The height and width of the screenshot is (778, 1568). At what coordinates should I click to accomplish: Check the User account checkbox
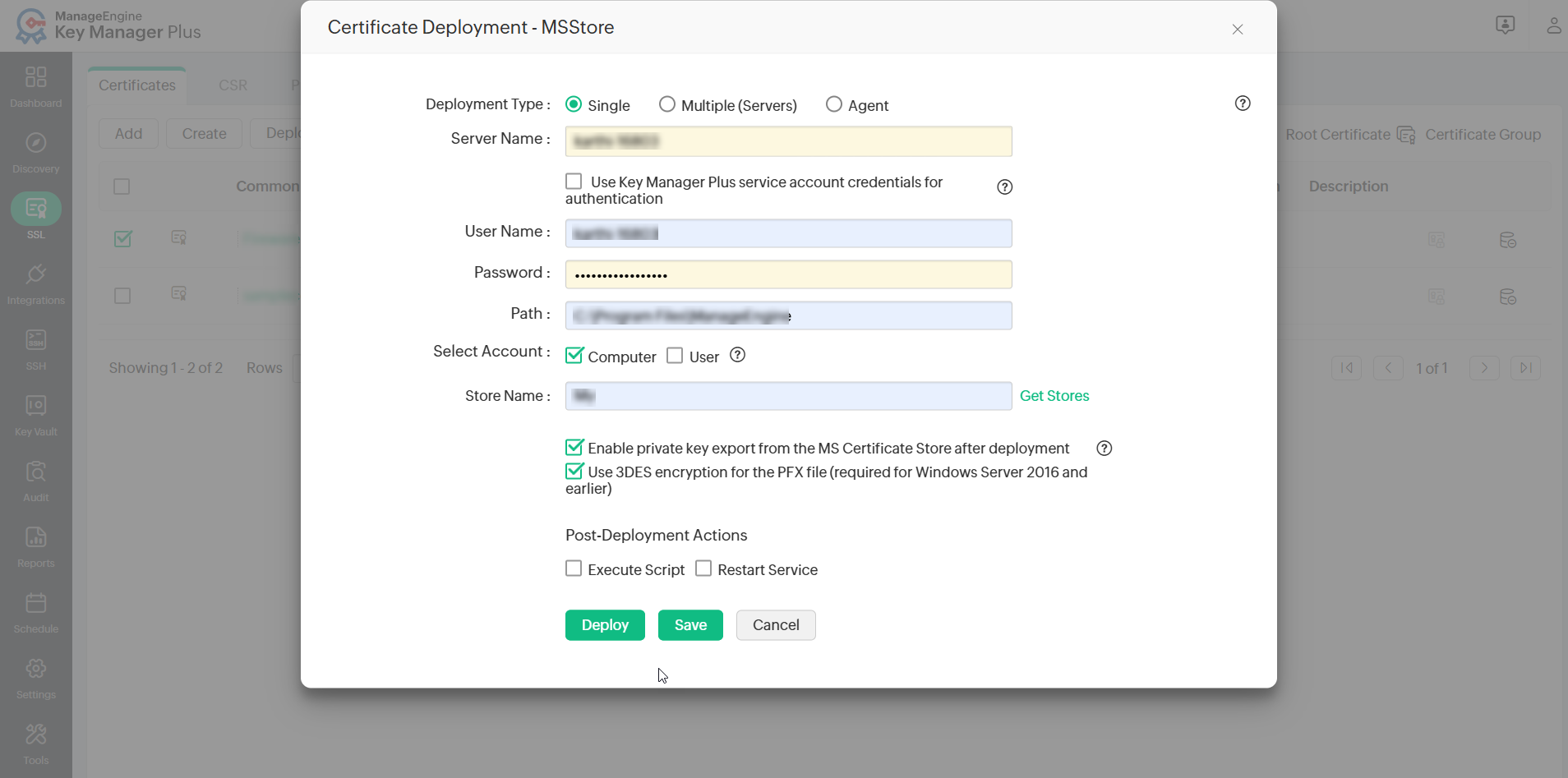pyautogui.click(x=675, y=356)
